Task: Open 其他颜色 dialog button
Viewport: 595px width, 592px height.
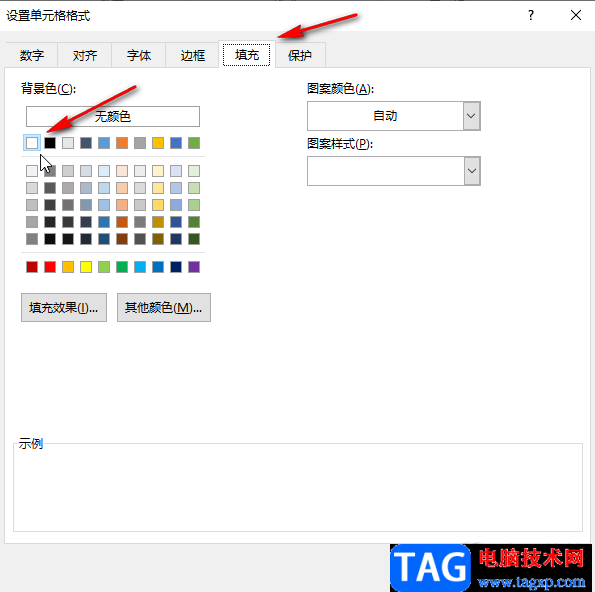Action: [x=164, y=307]
